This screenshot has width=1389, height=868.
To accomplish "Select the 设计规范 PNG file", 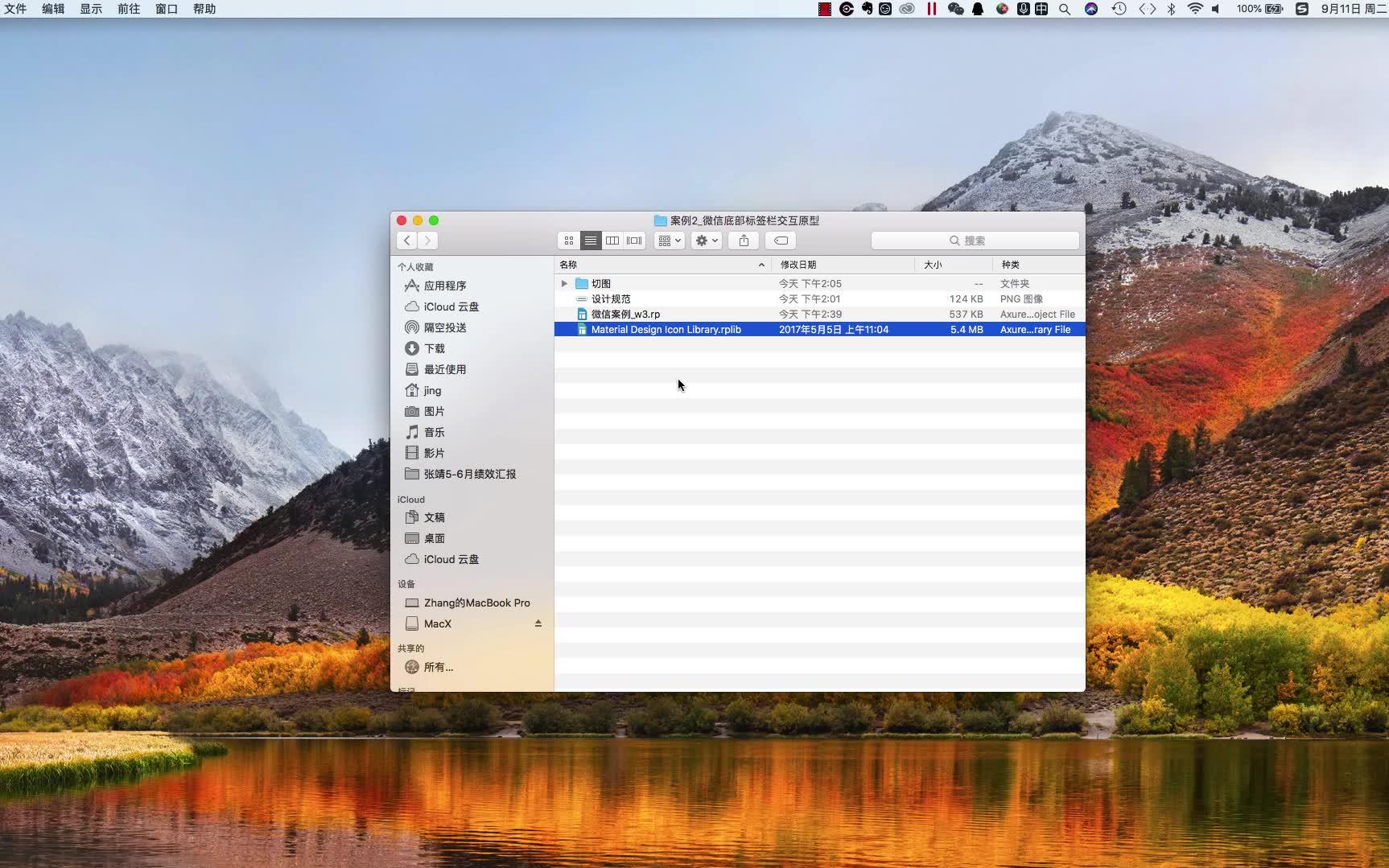I will [819, 298].
